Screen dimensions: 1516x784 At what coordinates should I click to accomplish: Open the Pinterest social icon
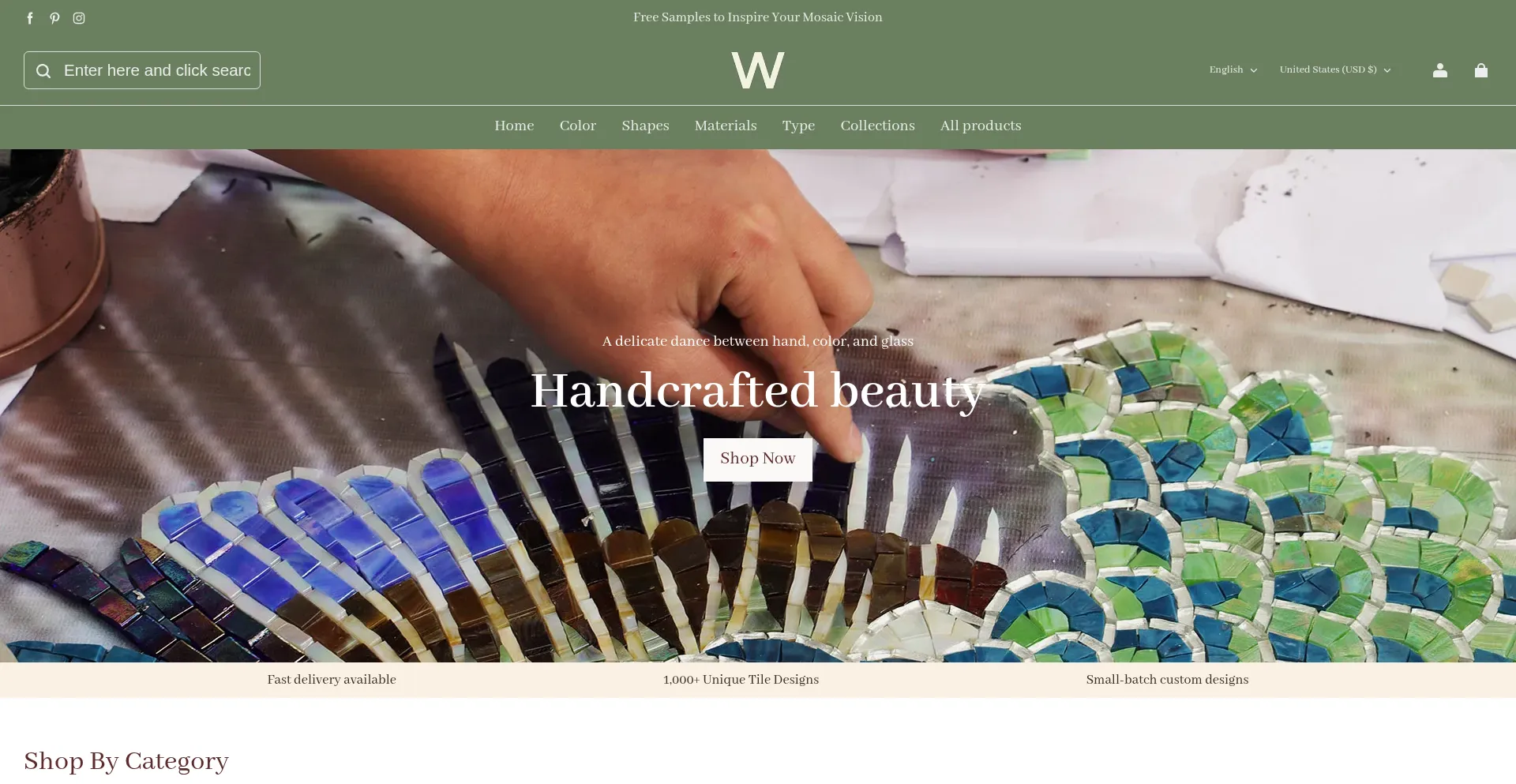[x=54, y=18]
